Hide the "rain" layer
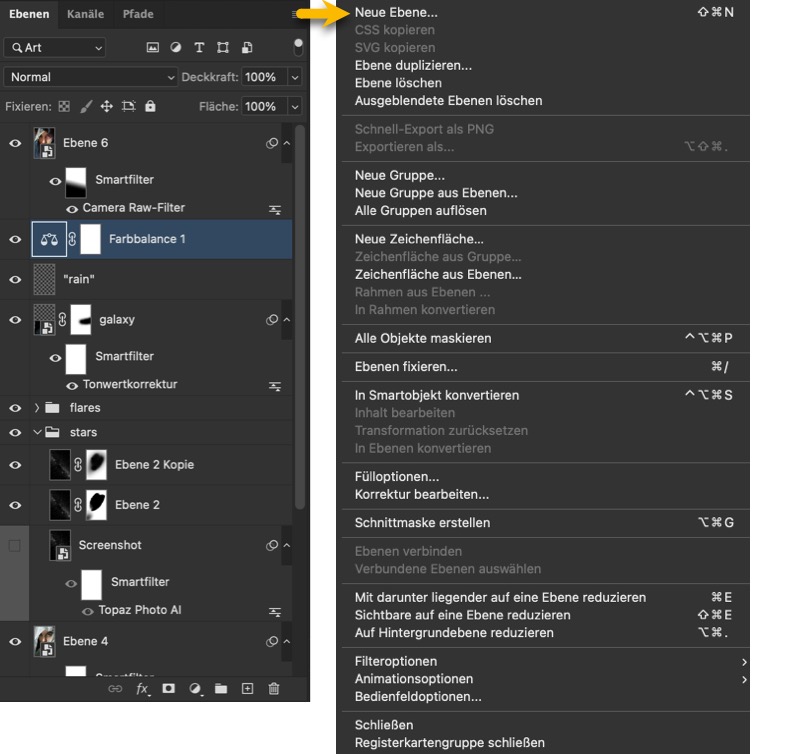 [x=15, y=279]
